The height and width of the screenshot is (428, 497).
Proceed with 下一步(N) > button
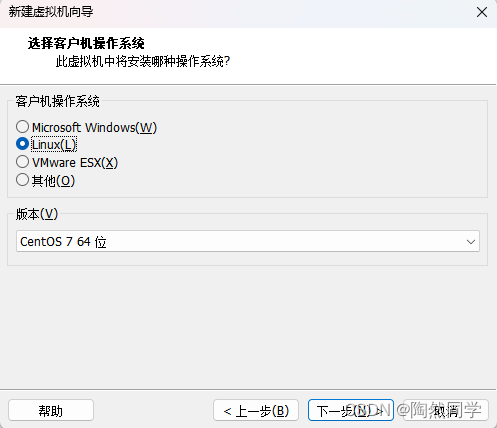351,410
